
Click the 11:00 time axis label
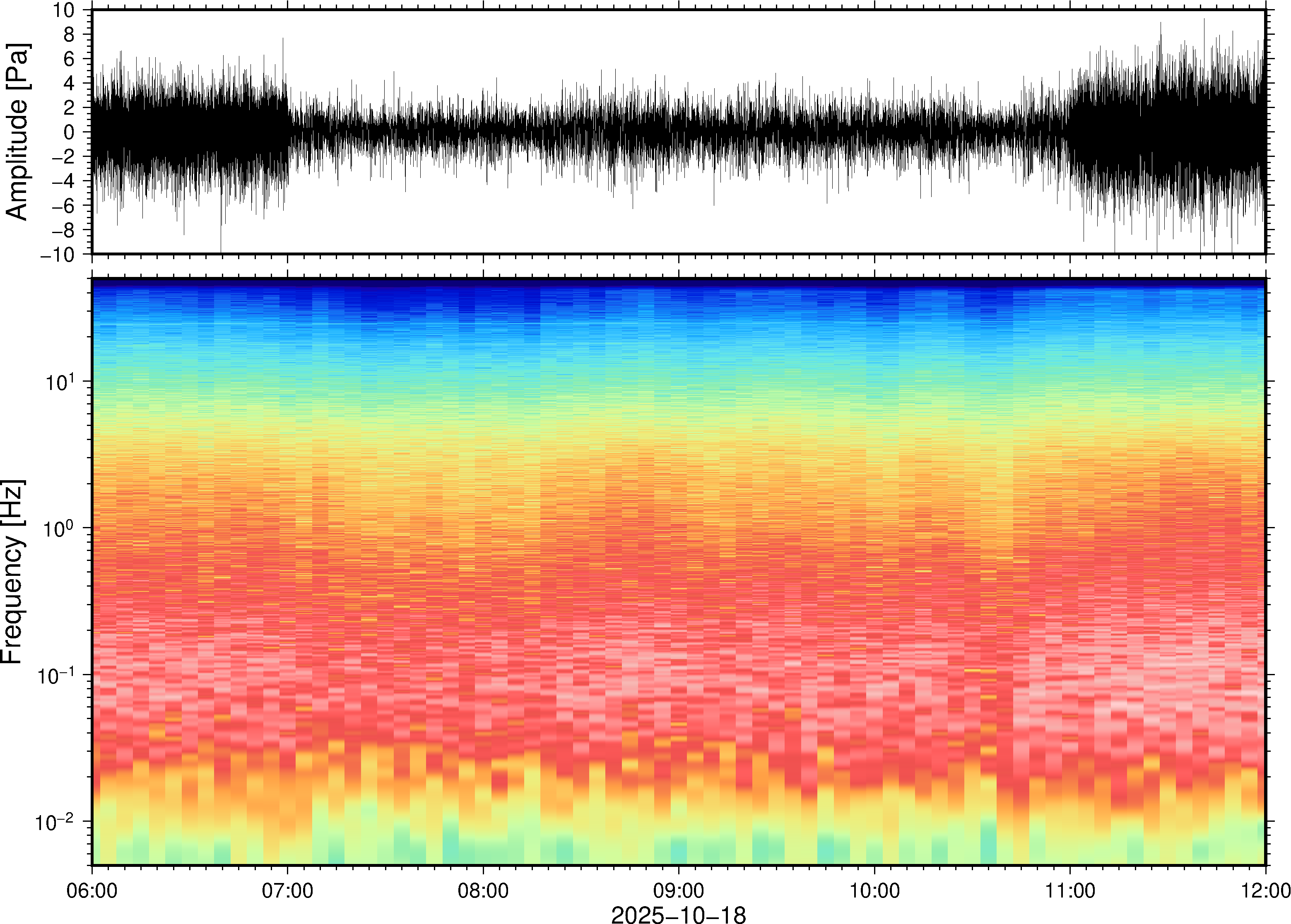(x=1069, y=890)
